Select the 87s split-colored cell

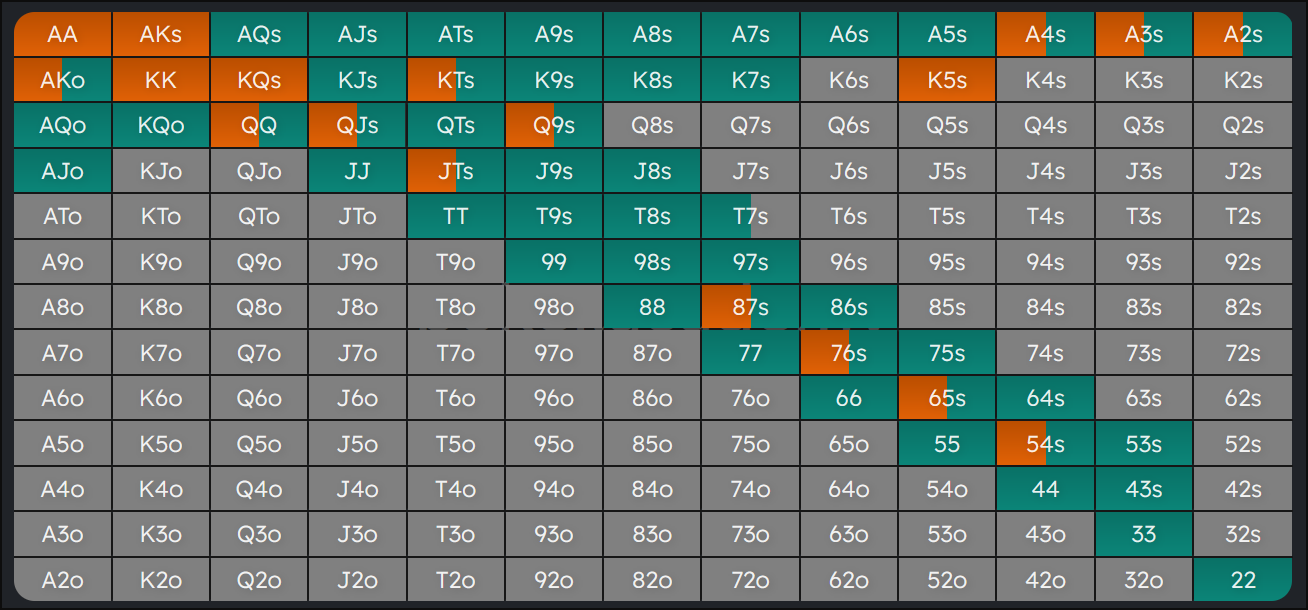point(750,307)
